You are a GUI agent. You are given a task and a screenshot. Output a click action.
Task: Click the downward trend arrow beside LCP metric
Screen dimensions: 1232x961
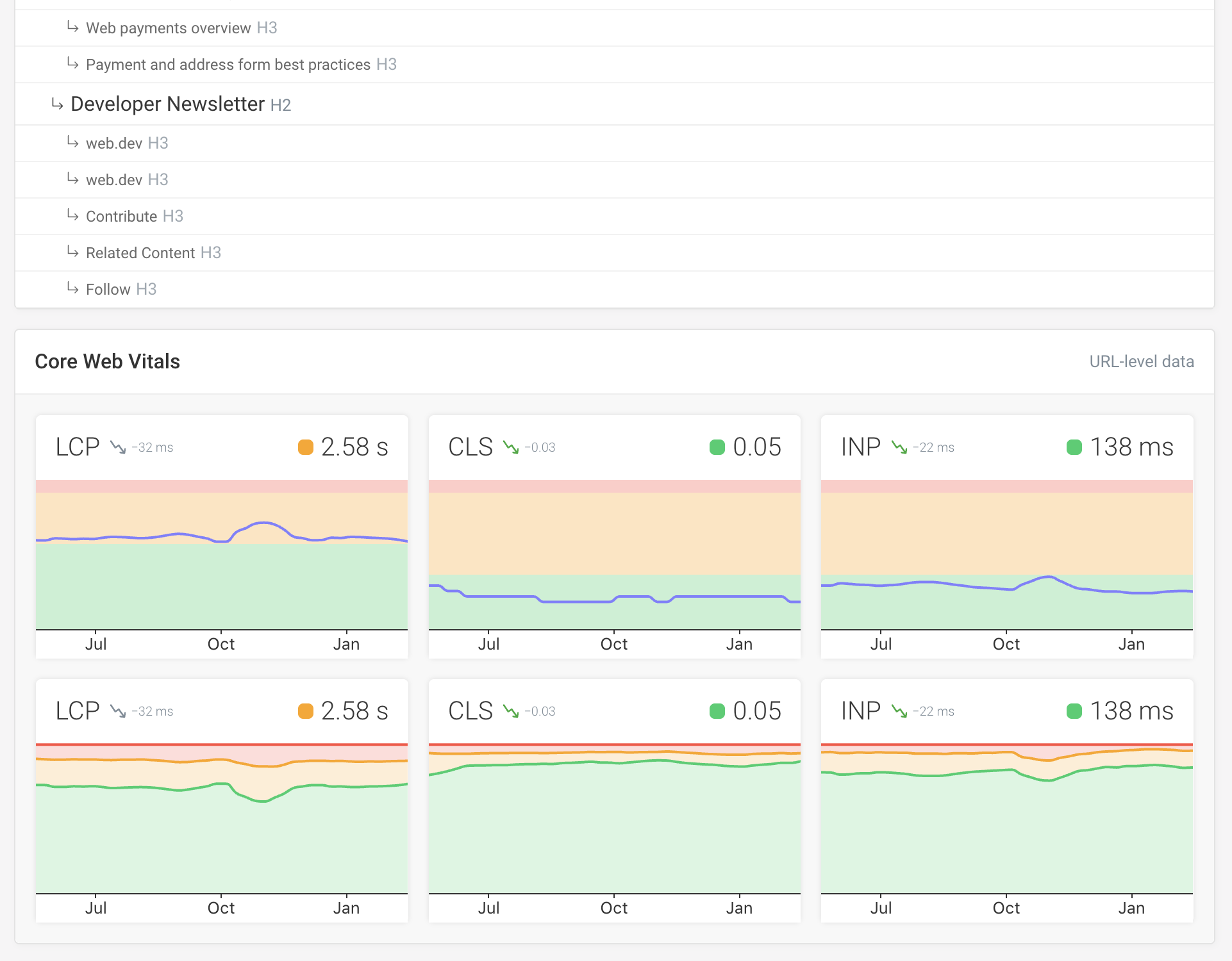[x=119, y=447]
